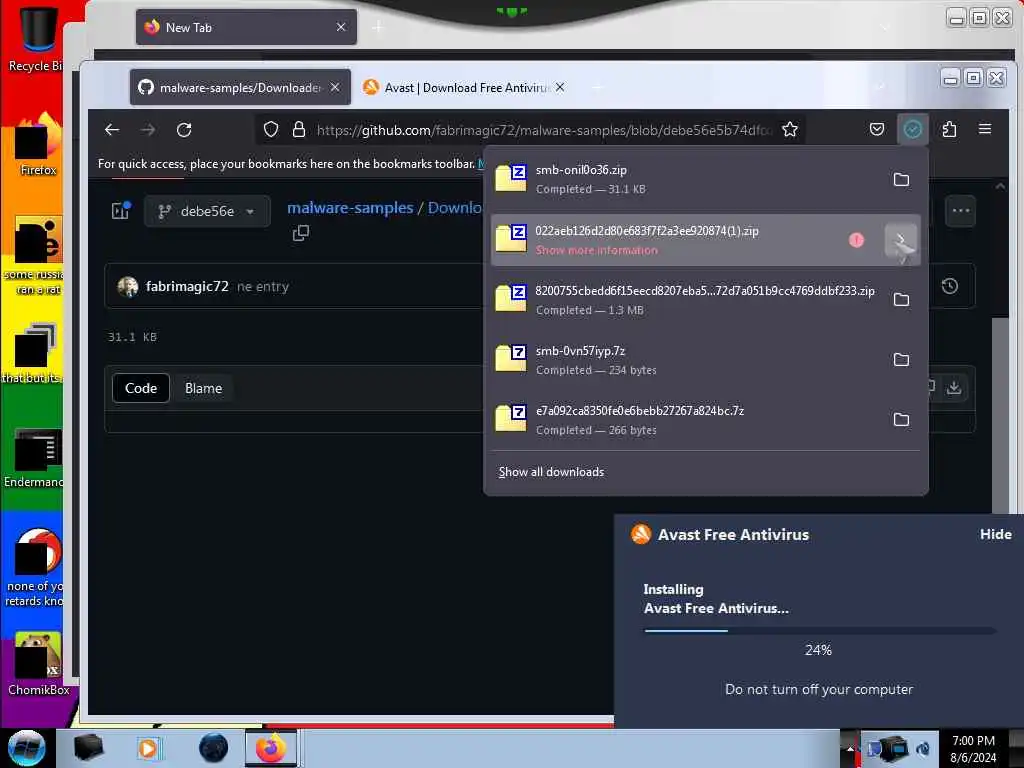Go back in the Firefox navigation bar
The image size is (1024, 768).
click(x=112, y=130)
